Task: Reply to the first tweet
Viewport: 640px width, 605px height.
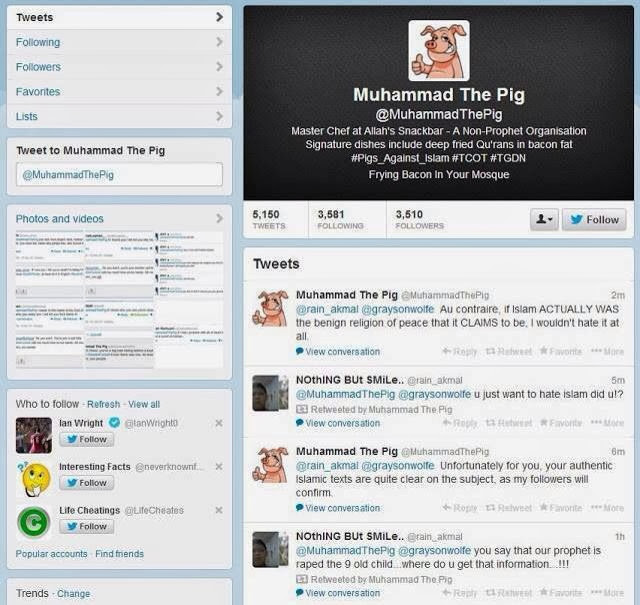Action: 460,351
